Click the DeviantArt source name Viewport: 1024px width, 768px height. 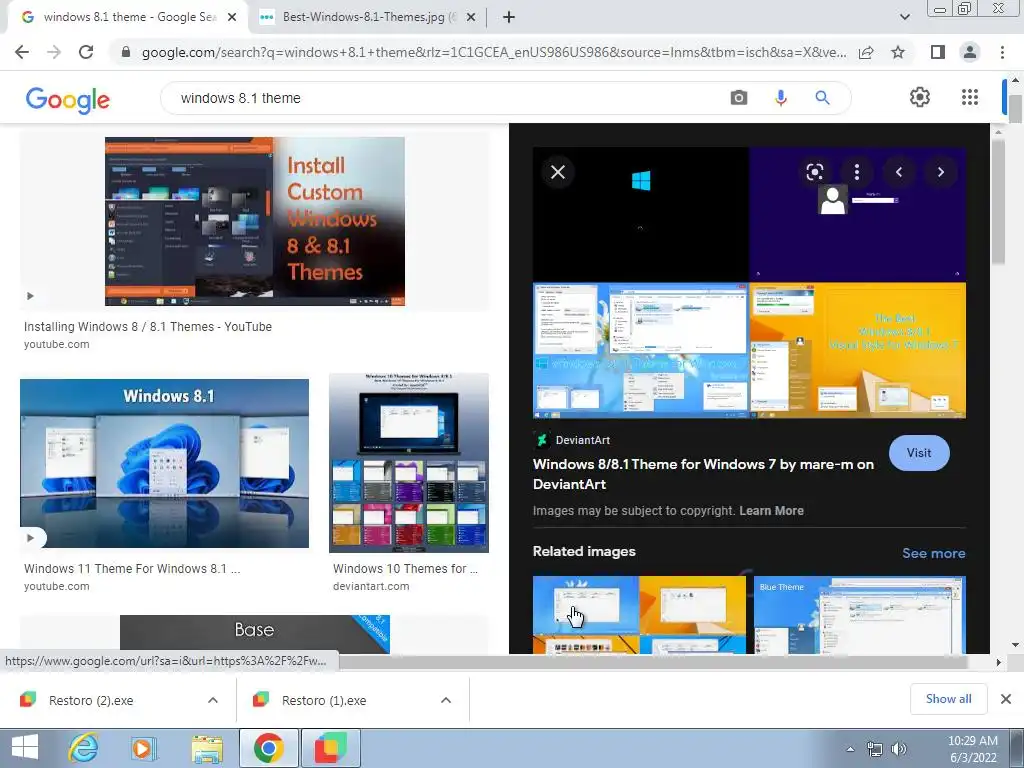583,440
